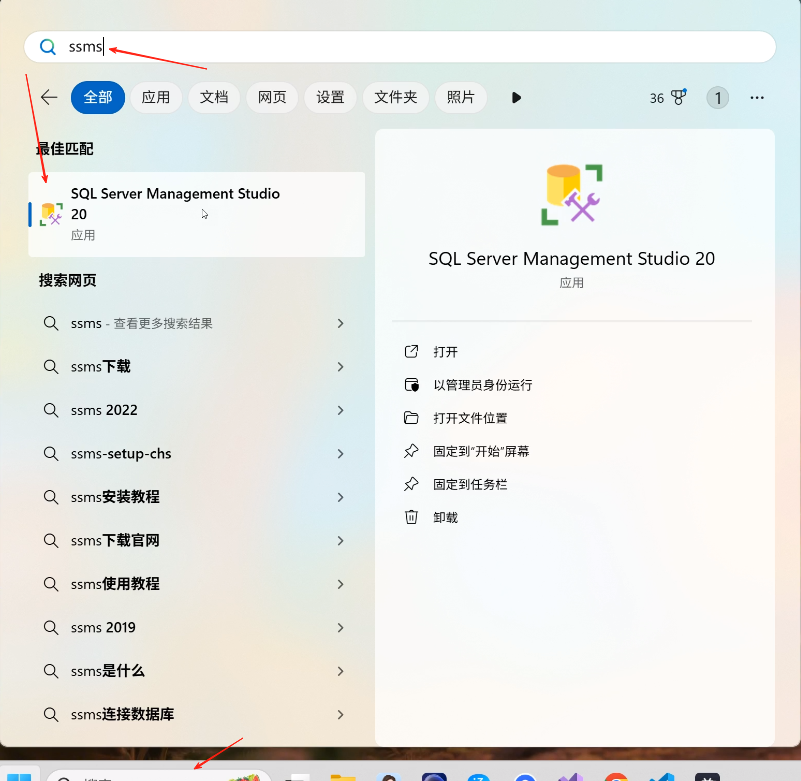Expand the chevron beside 'ssms连接数据库'
801x781 pixels.
pos(340,714)
